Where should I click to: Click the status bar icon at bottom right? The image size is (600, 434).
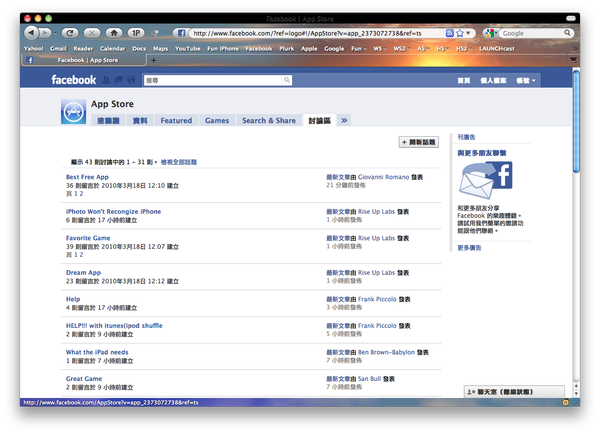565,402
